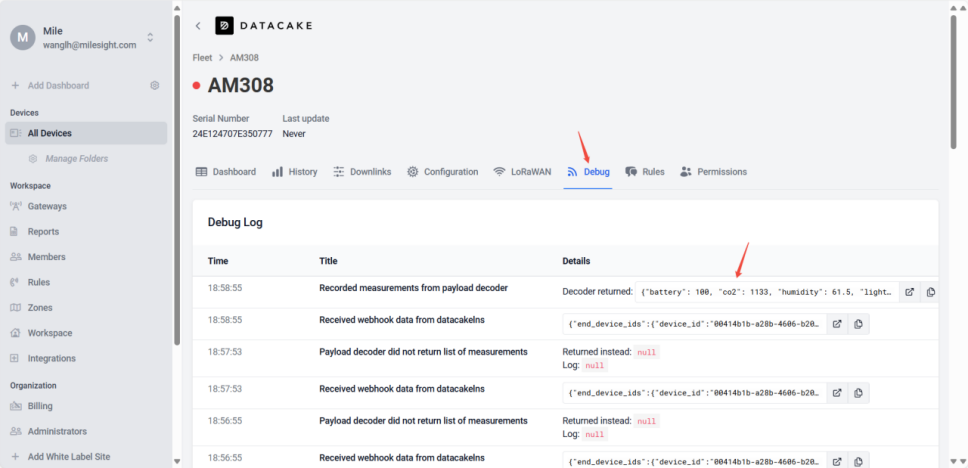Screen dimensions: 968x468
Task: Open 18:56:55 webhook data externally
Action: (837, 461)
